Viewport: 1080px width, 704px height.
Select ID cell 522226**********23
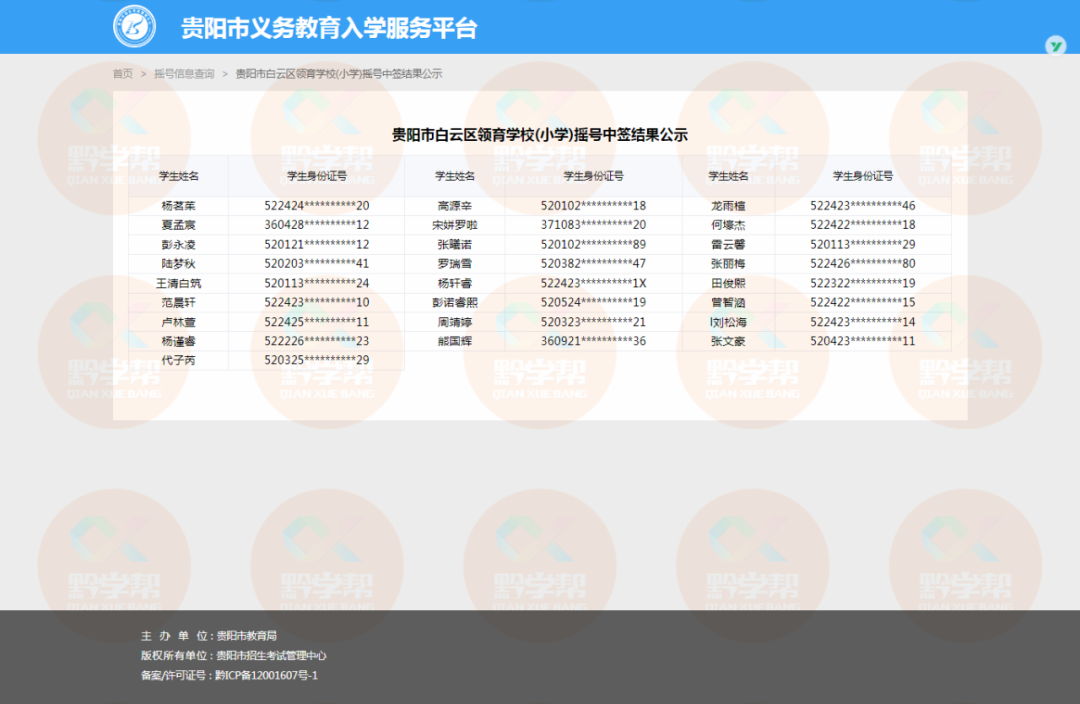[316, 341]
